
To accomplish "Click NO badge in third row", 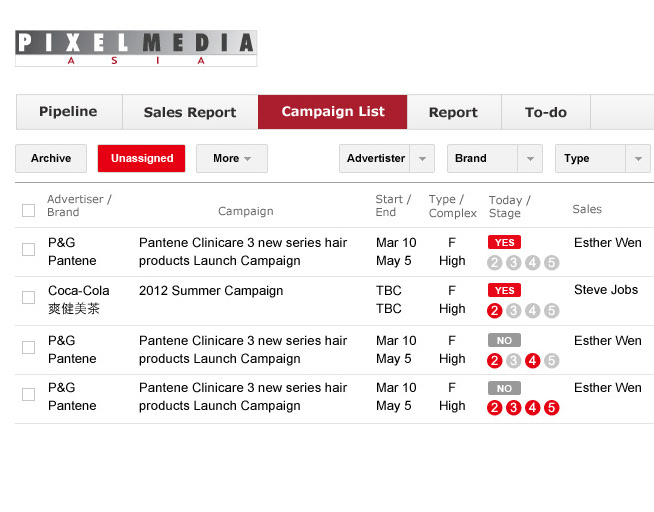I will click(x=504, y=340).
